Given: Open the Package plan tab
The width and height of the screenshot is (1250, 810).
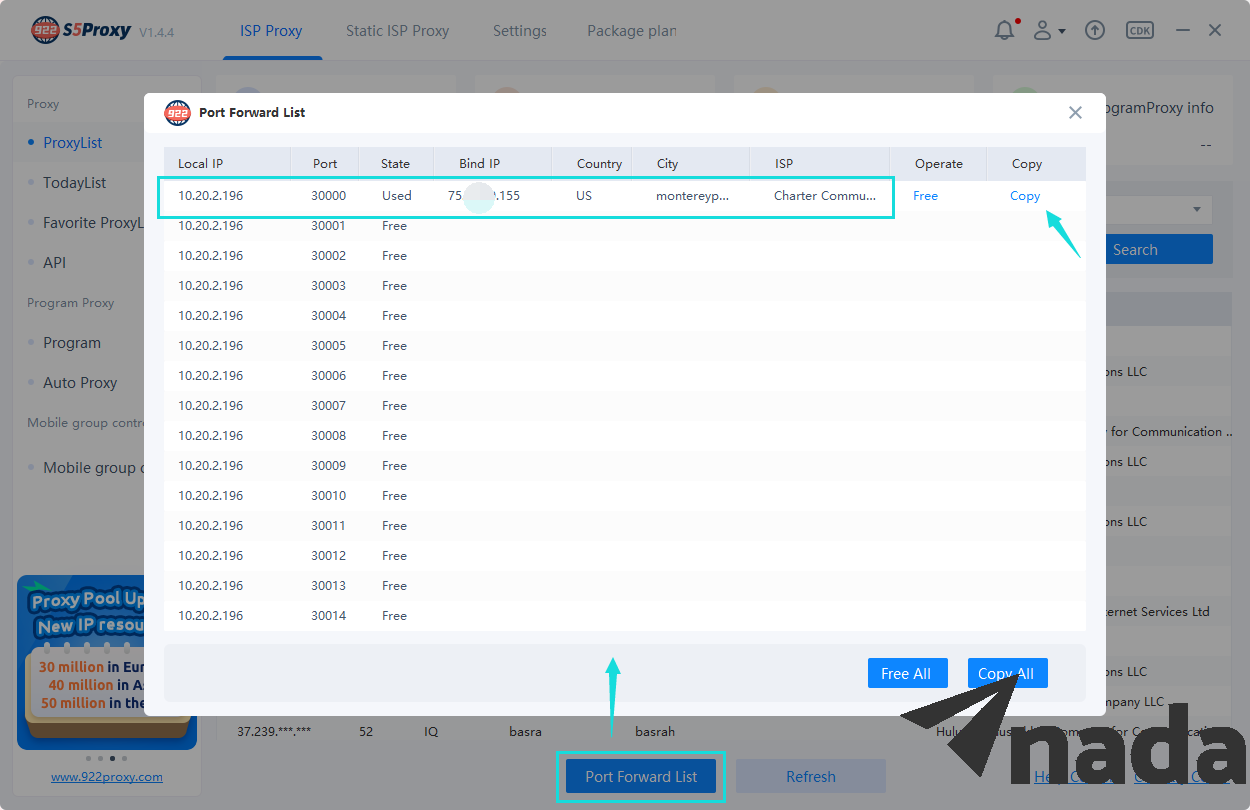Looking at the screenshot, I should click(632, 31).
